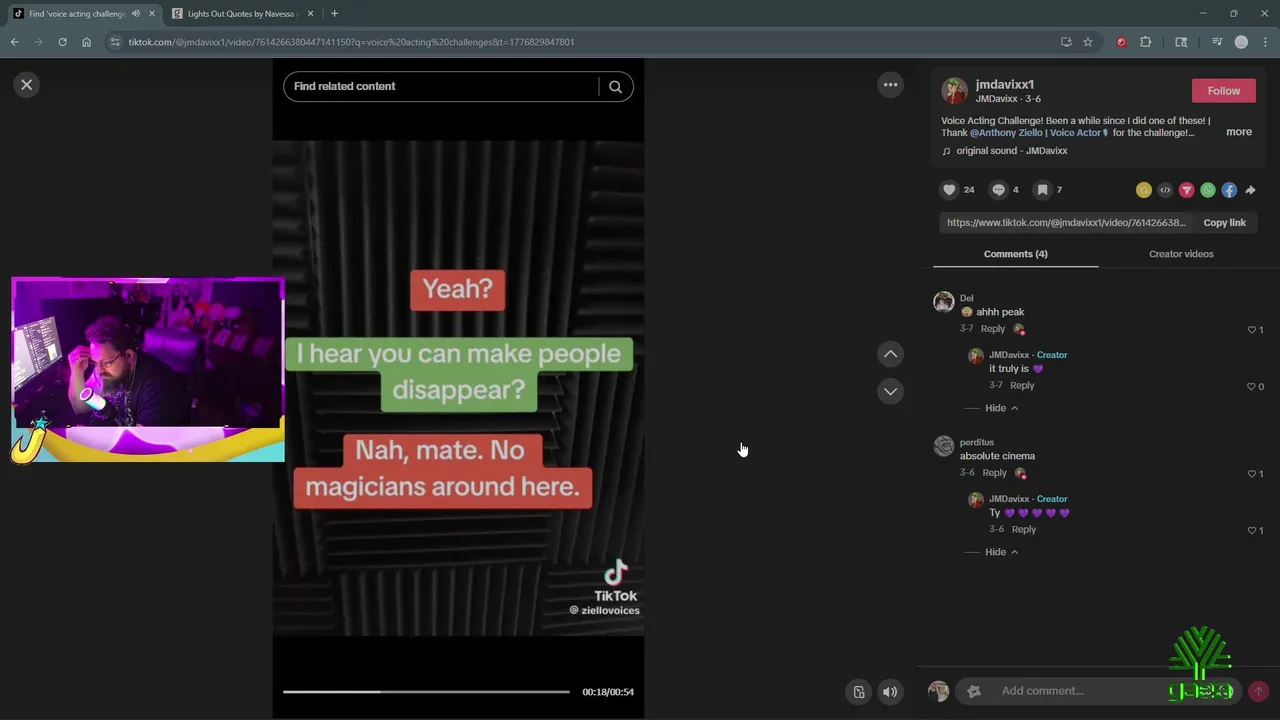Close the Lights Out Quotes tab
The height and width of the screenshot is (720, 1280).
pos(310,14)
